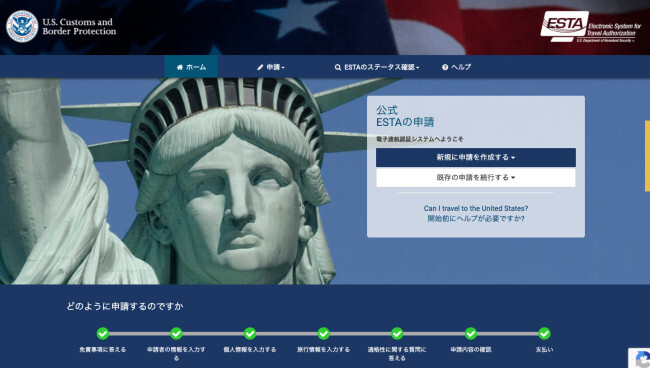The width and height of the screenshot is (650, 368).
Task: Click the 個人情報を入力する step label
Action: [250, 349]
